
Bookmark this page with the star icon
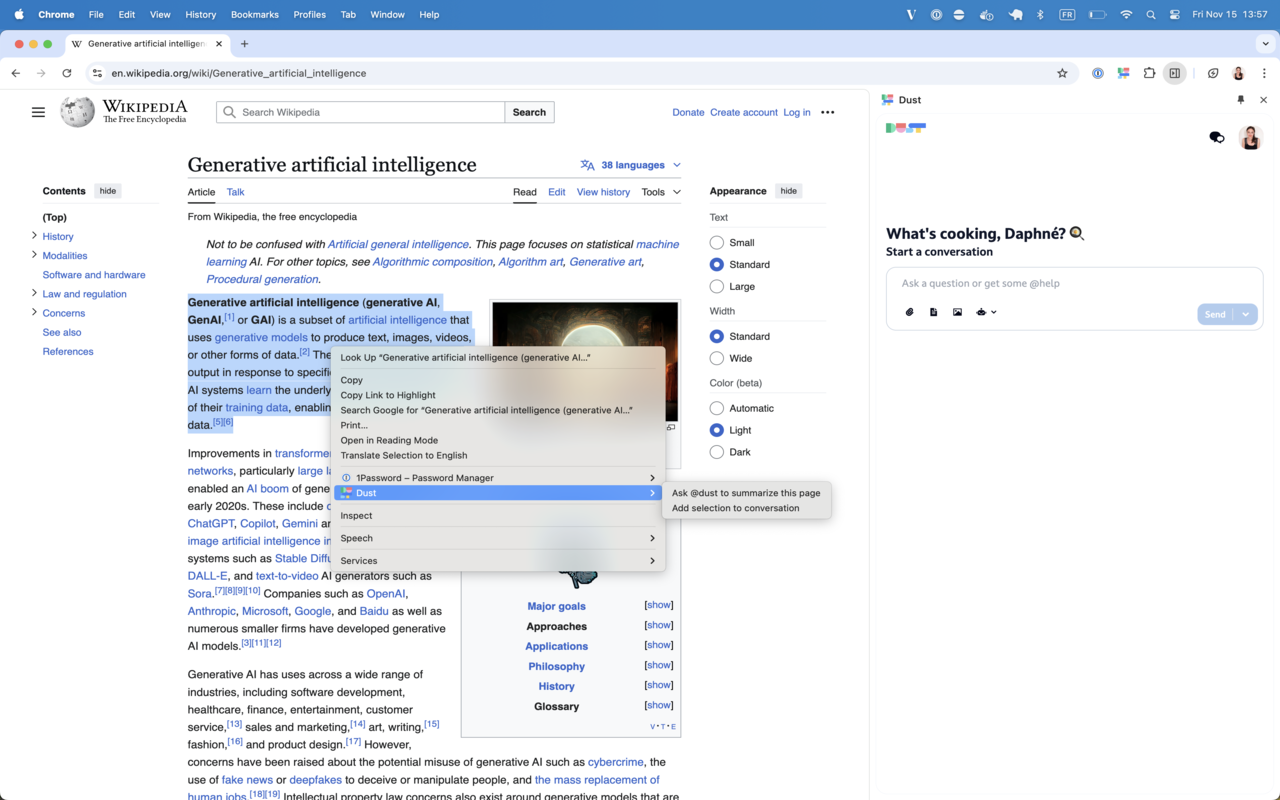pos(1062,73)
